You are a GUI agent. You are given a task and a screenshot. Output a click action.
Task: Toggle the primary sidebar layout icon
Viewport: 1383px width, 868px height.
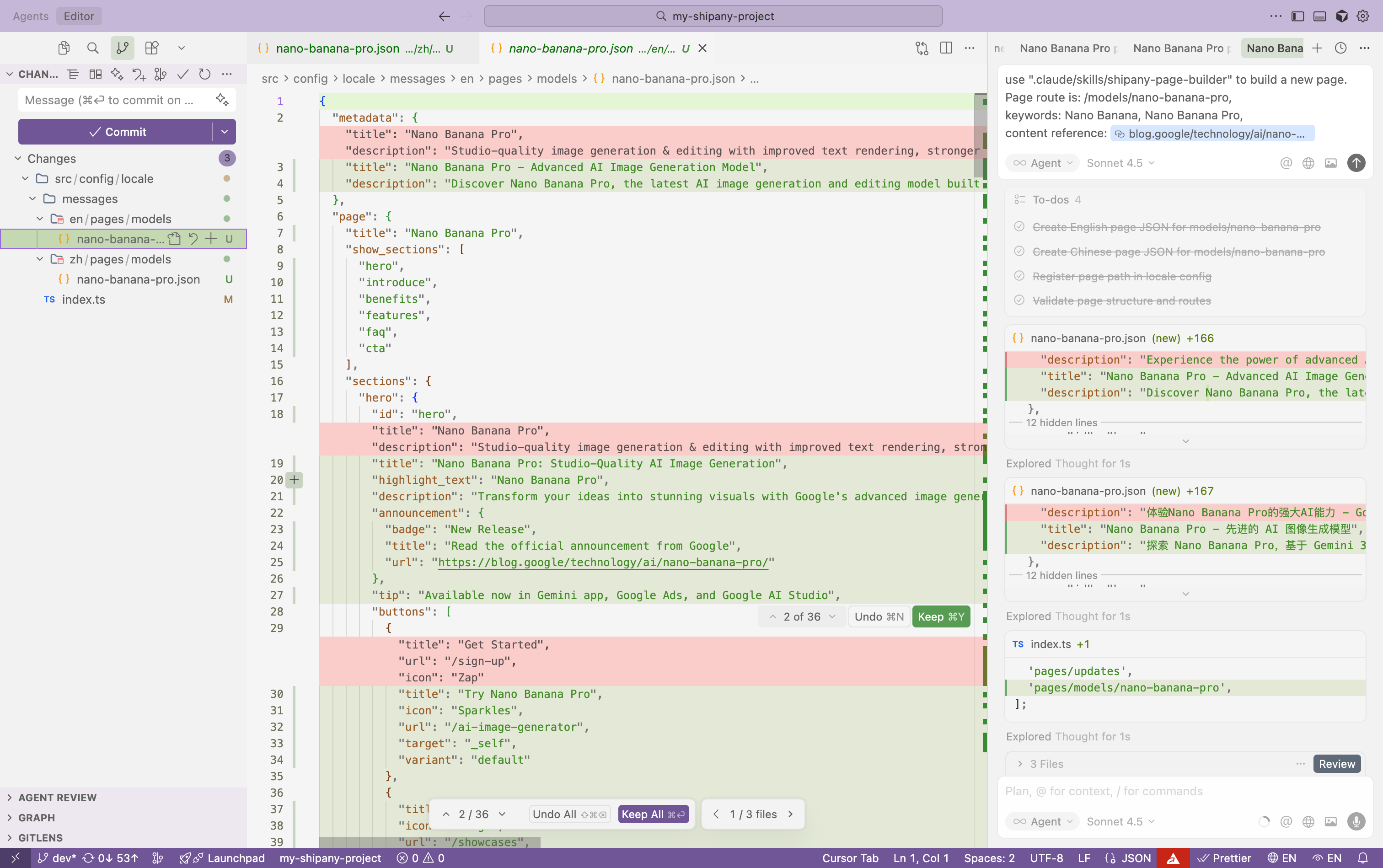coord(1297,16)
